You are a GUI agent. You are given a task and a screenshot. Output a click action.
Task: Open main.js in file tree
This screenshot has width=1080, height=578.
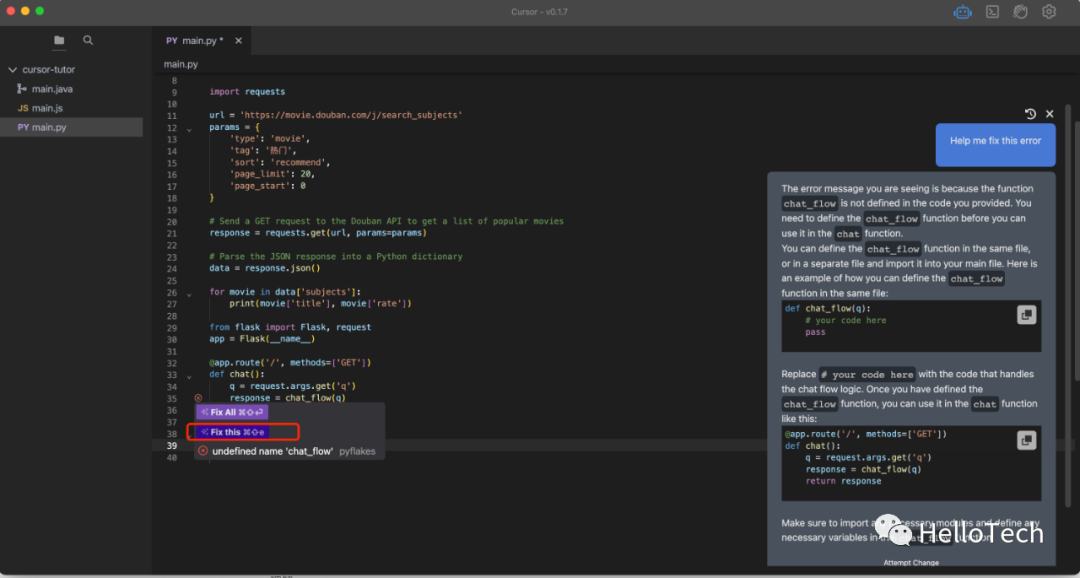47,108
